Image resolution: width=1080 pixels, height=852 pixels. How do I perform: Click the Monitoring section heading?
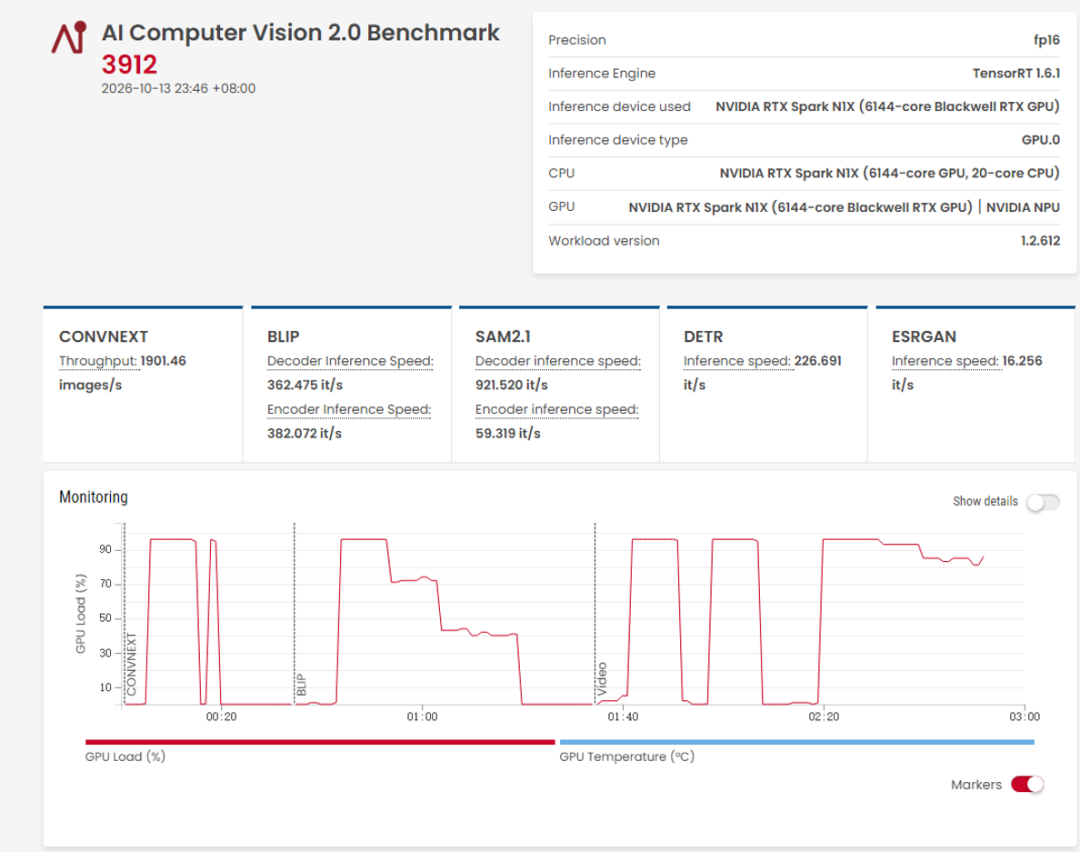coord(94,497)
